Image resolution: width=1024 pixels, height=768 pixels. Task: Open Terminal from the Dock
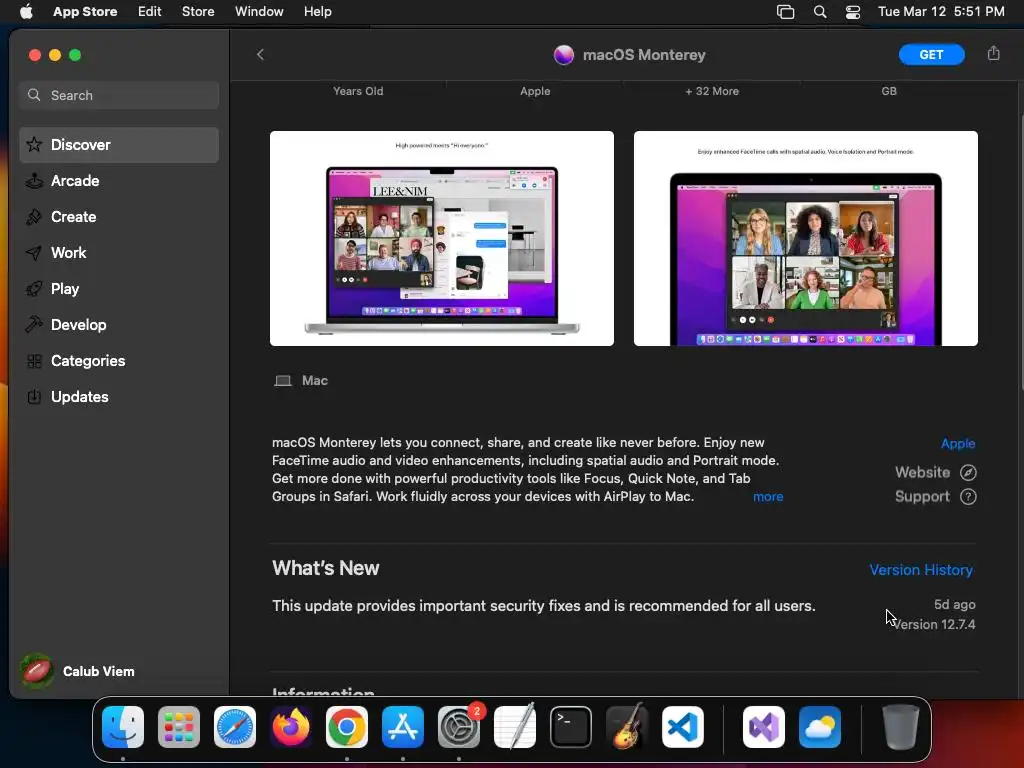coord(571,727)
